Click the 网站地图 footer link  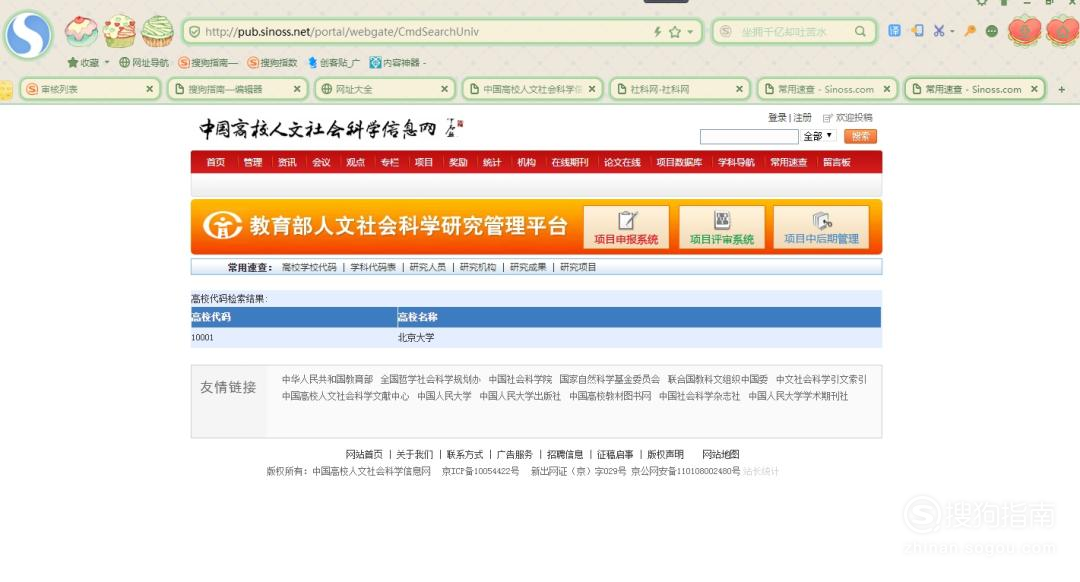[x=720, y=455]
